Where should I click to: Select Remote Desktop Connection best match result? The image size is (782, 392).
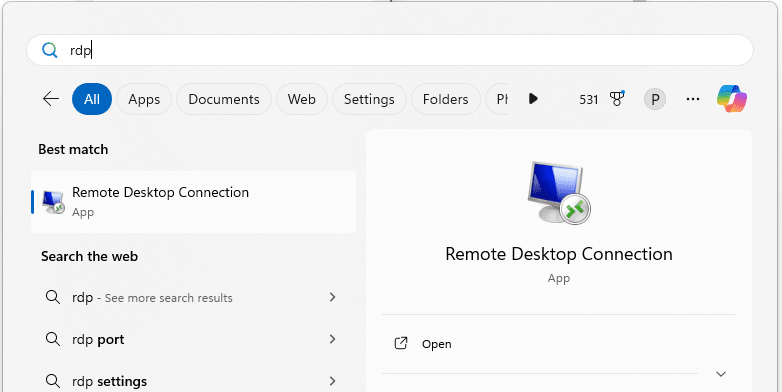coord(194,202)
